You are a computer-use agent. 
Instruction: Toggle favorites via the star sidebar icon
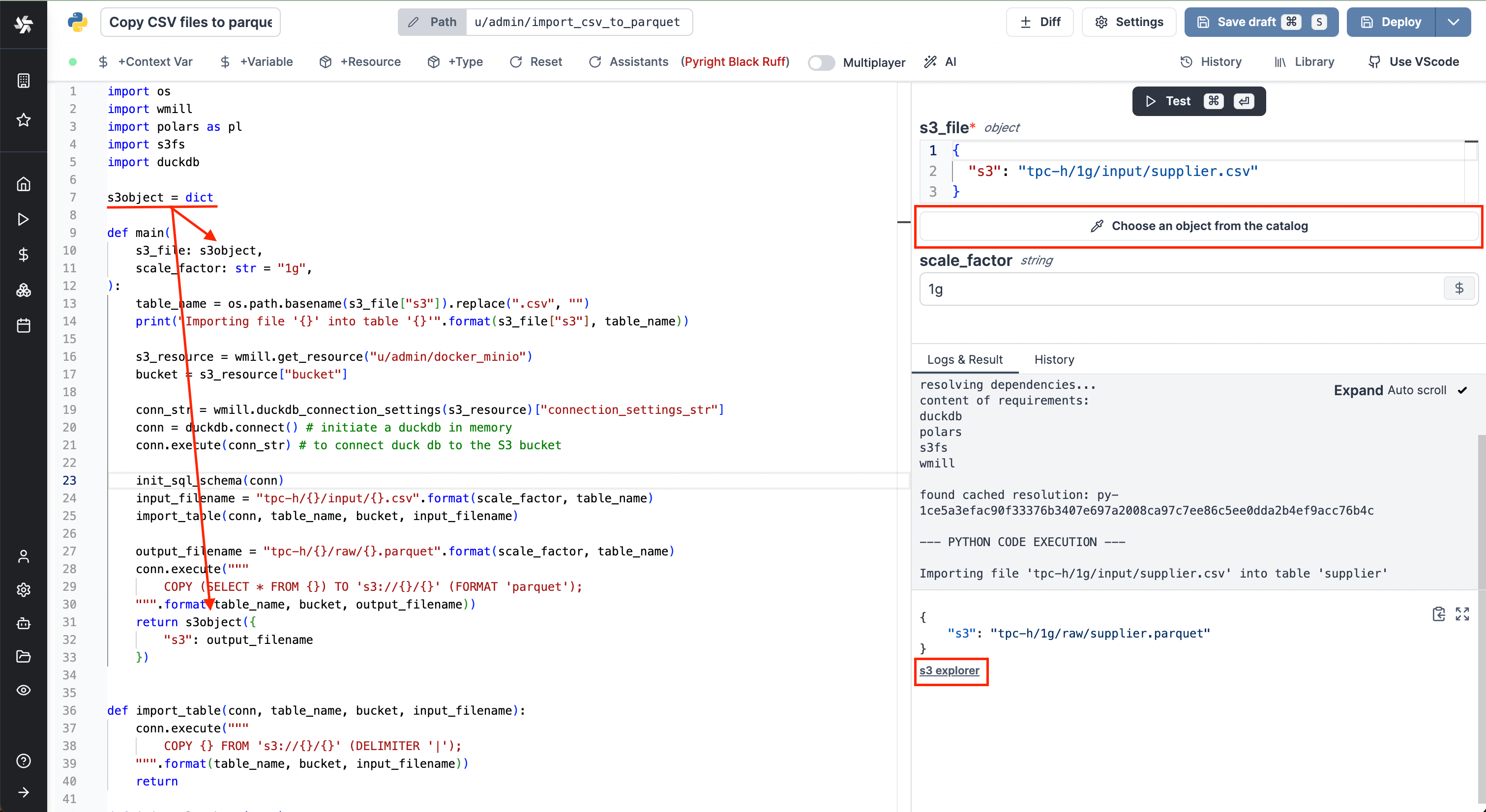tap(23, 119)
